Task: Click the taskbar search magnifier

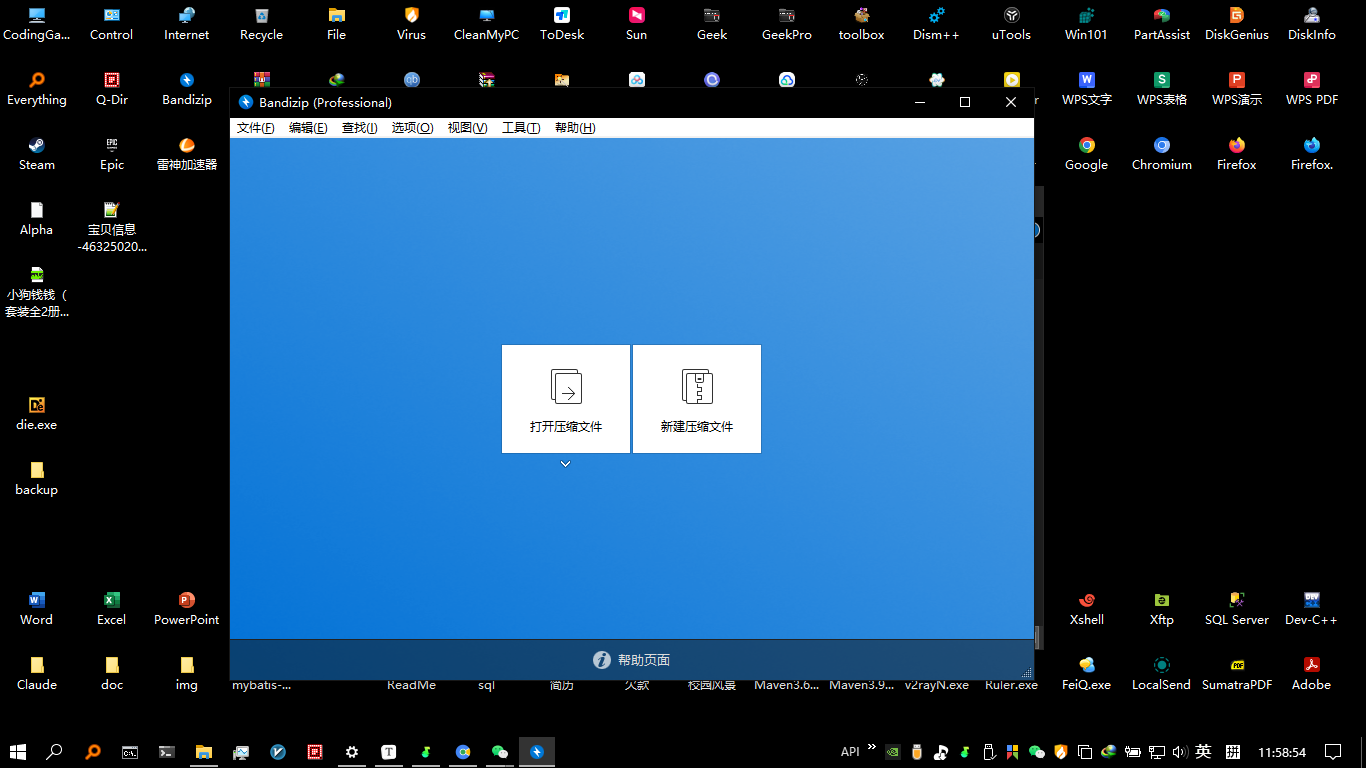Action: click(x=55, y=752)
